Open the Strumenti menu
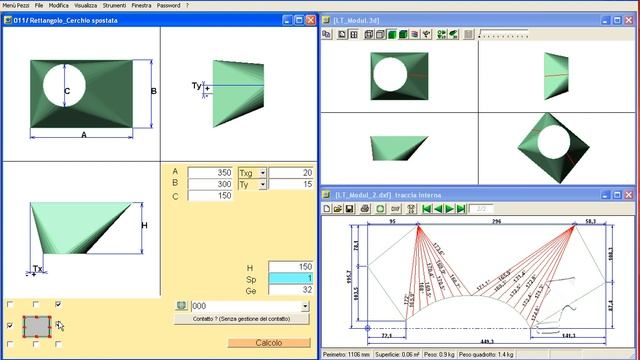 pyautogui.click(x=114, y=5)
